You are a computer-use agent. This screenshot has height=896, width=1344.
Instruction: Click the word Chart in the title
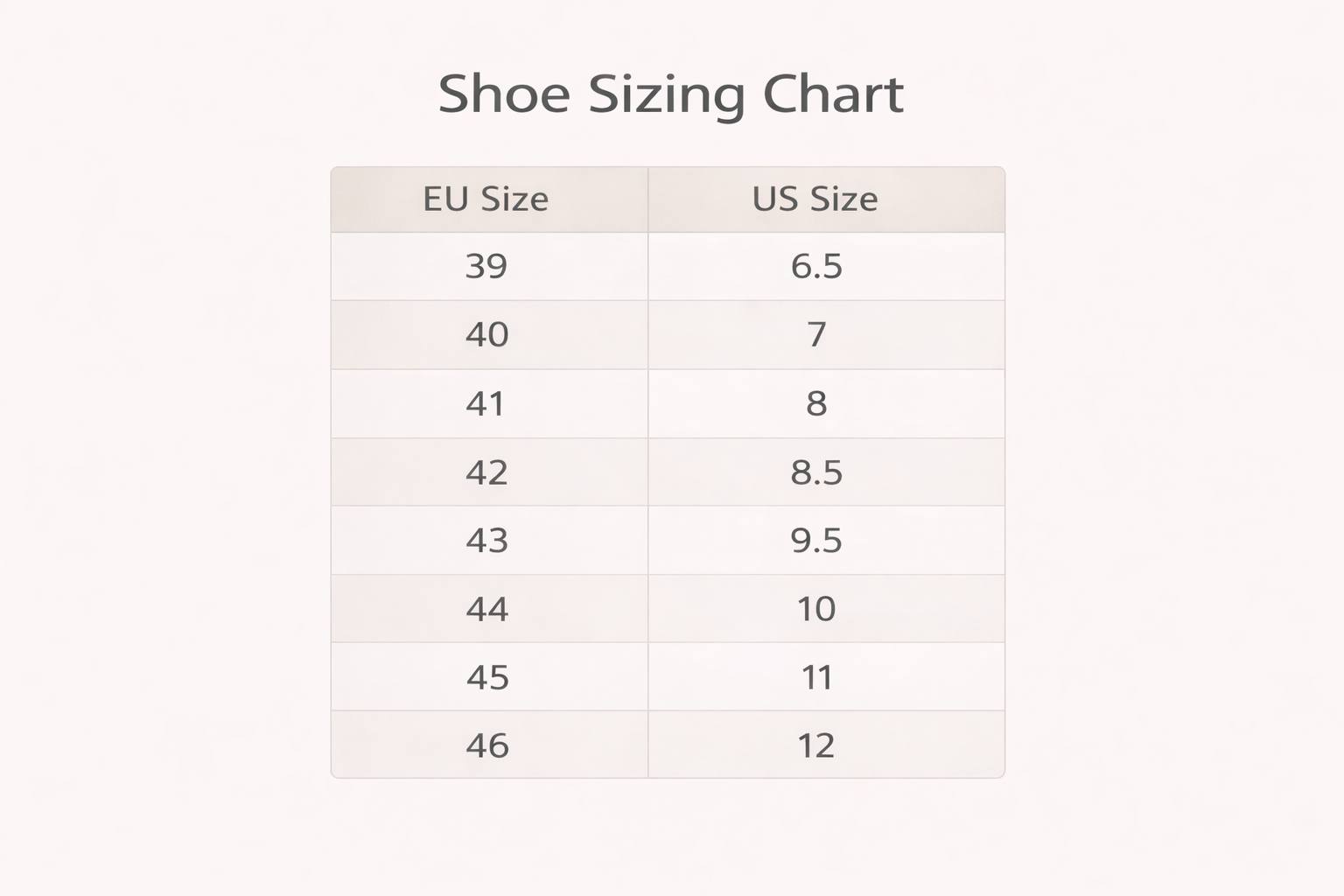833,94
